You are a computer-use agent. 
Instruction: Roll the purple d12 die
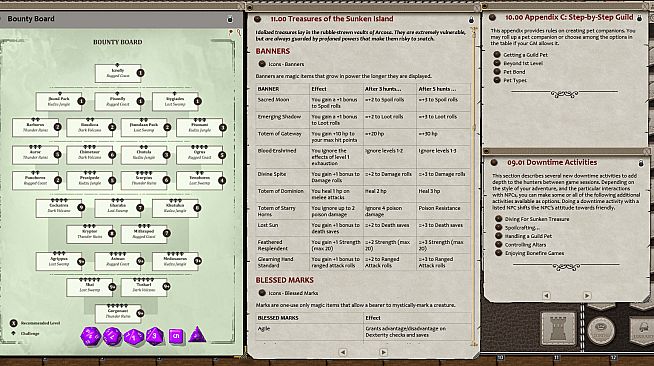pos(112,336)
